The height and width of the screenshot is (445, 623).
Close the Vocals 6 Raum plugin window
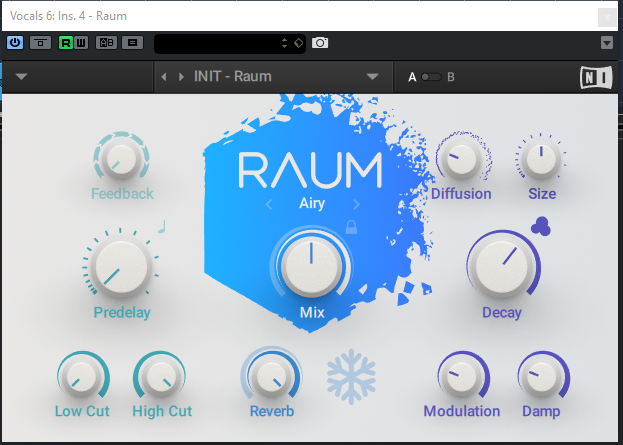pyautogui.click(x=607, y=17)
